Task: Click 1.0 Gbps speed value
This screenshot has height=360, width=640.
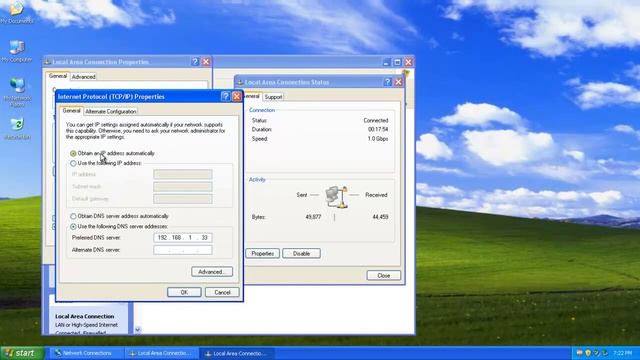Action: (378, 139)
